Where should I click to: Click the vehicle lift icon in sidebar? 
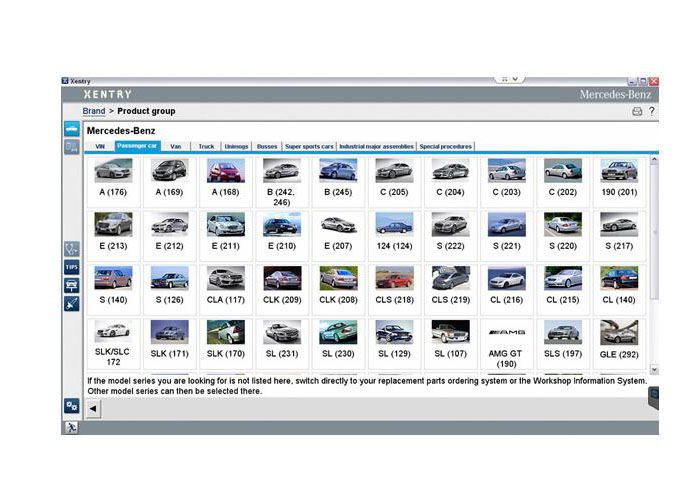coord(71,285)
